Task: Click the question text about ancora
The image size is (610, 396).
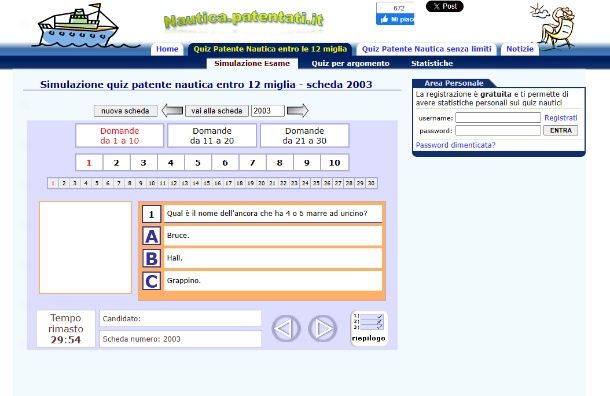Action: (x=273, y=214)
